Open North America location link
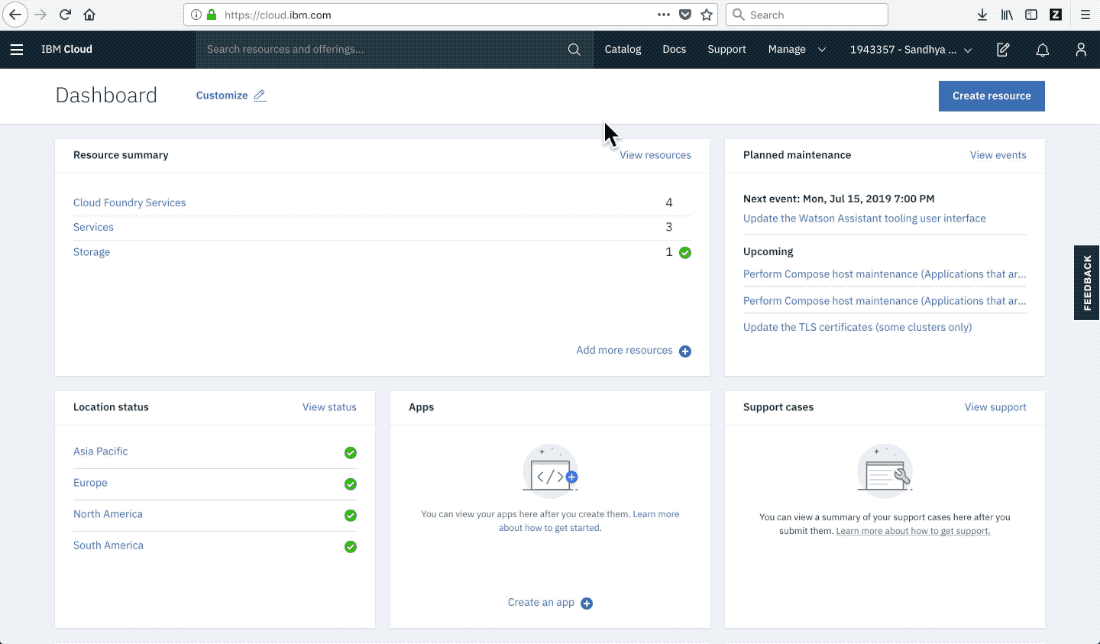 tap(107, 514)
